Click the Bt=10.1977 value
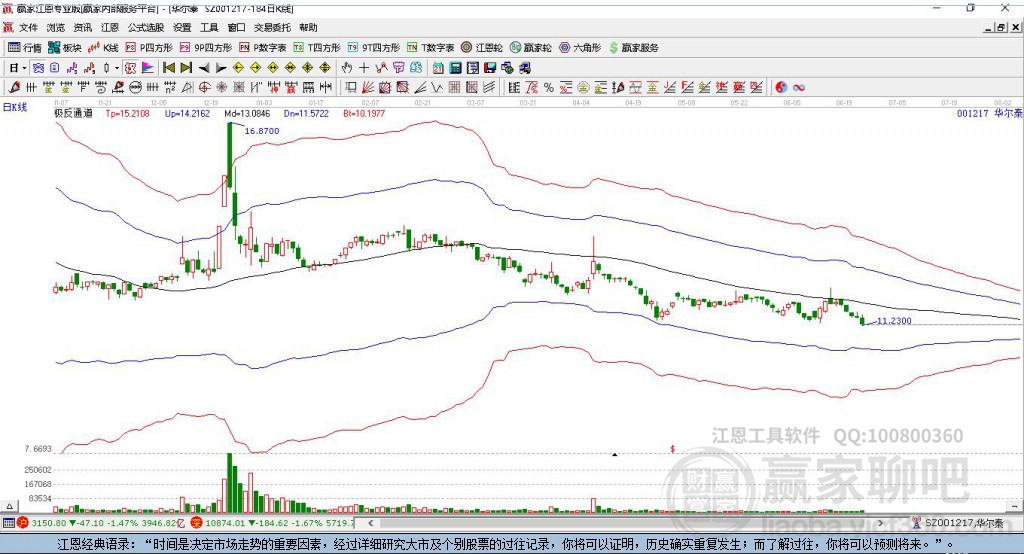 (x=364, y=114)
